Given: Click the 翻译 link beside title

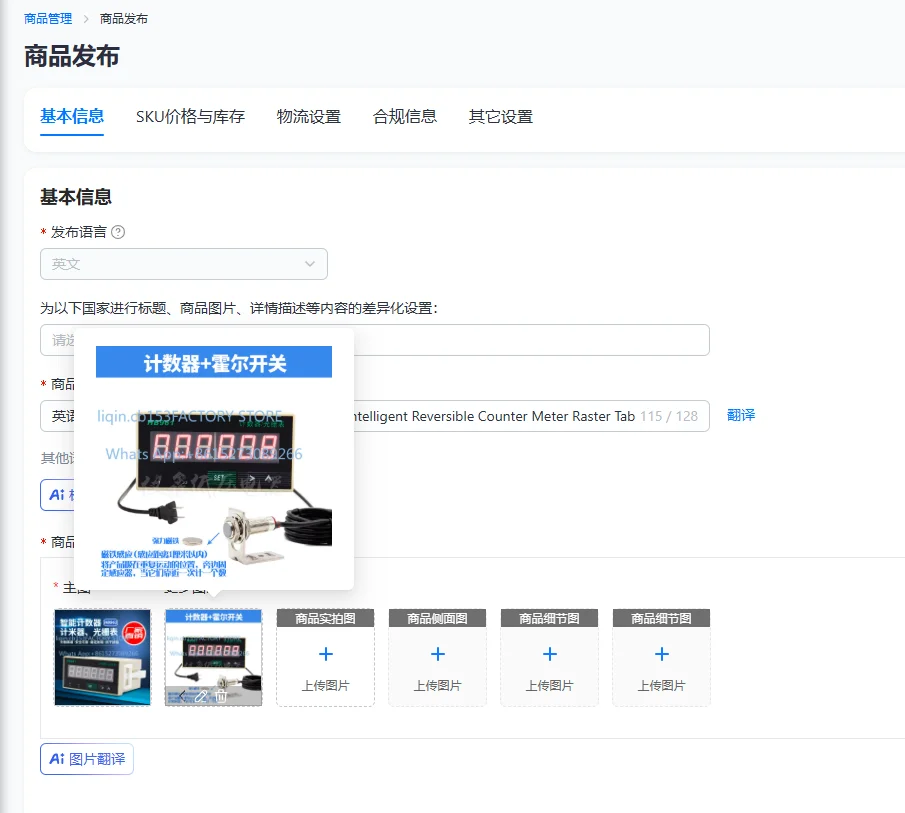Looking at the screenshot, I should [741, 415].
